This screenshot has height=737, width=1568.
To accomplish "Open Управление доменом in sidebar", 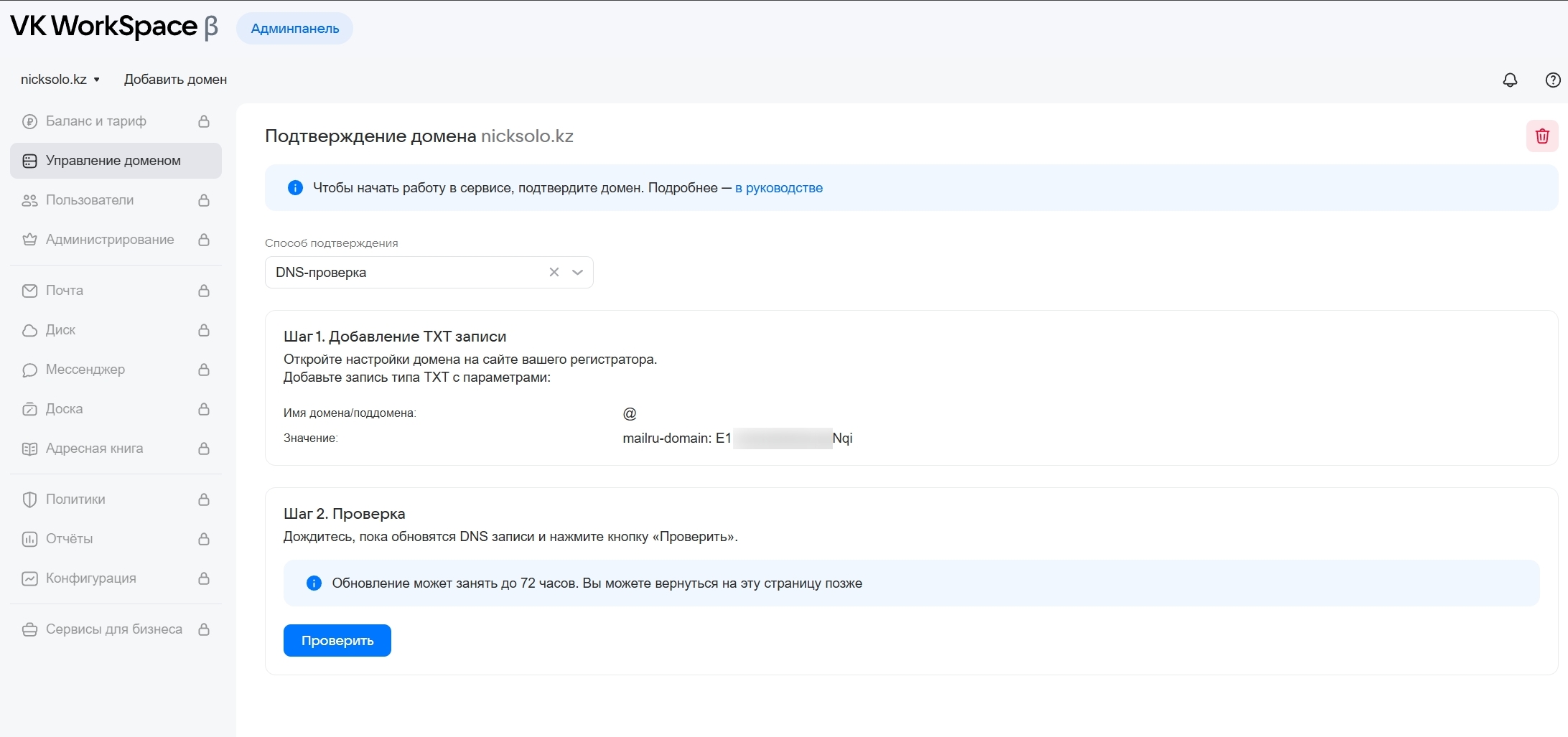I will point(115,161).
